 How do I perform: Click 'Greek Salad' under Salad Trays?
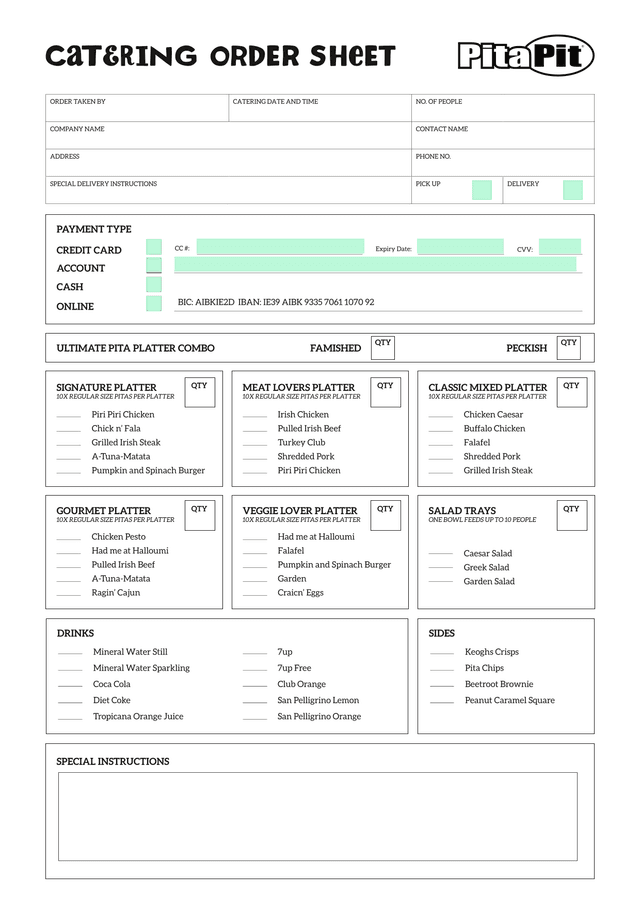pyautogui.click(x=486, y=567)
